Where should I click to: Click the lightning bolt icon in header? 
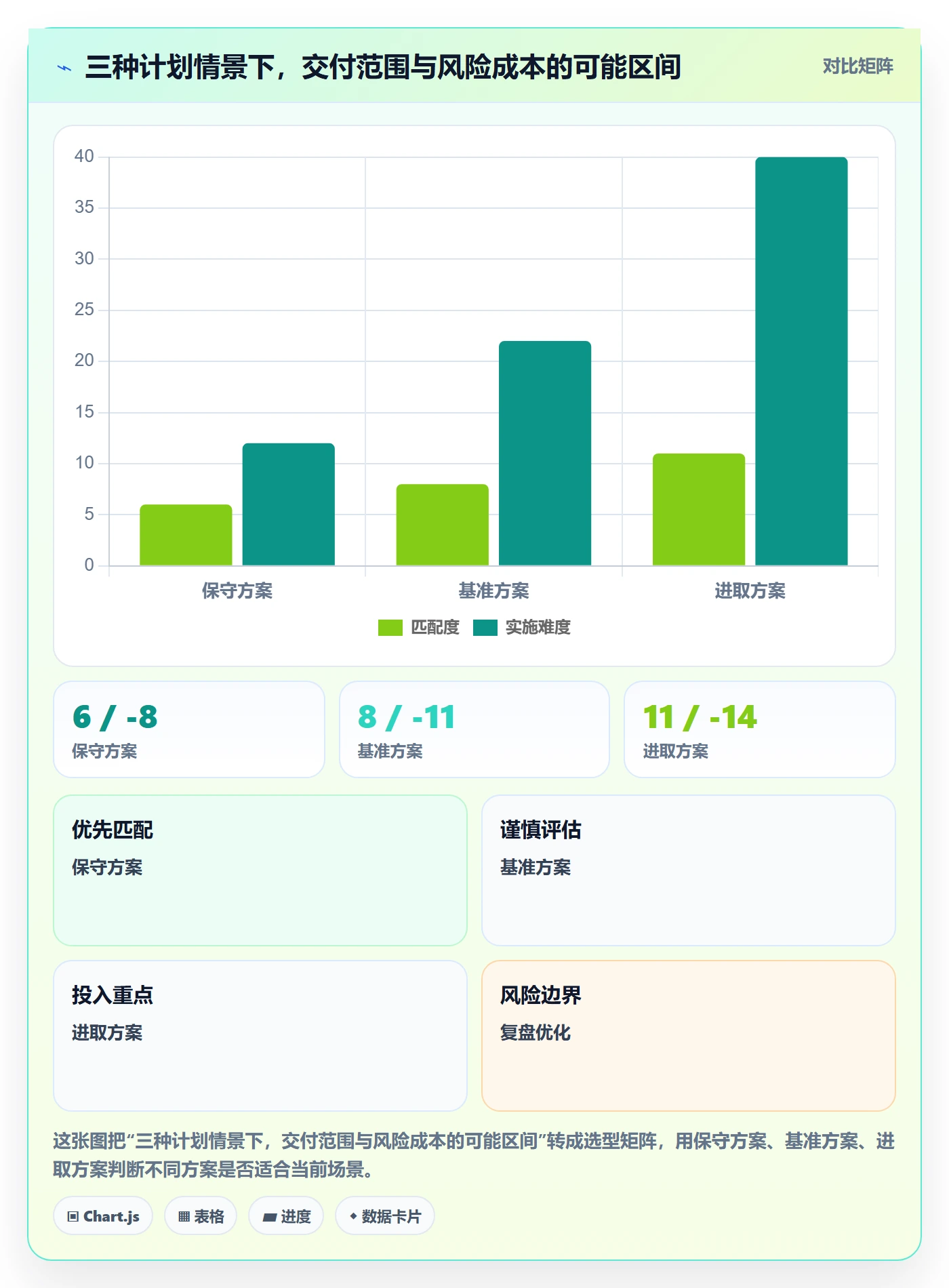(x=64, y=68)
